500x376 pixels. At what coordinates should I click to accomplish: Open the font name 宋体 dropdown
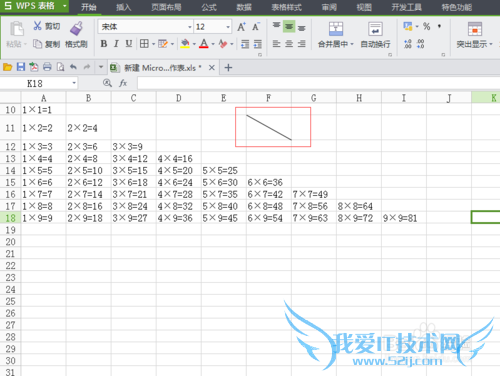[190, 27]
